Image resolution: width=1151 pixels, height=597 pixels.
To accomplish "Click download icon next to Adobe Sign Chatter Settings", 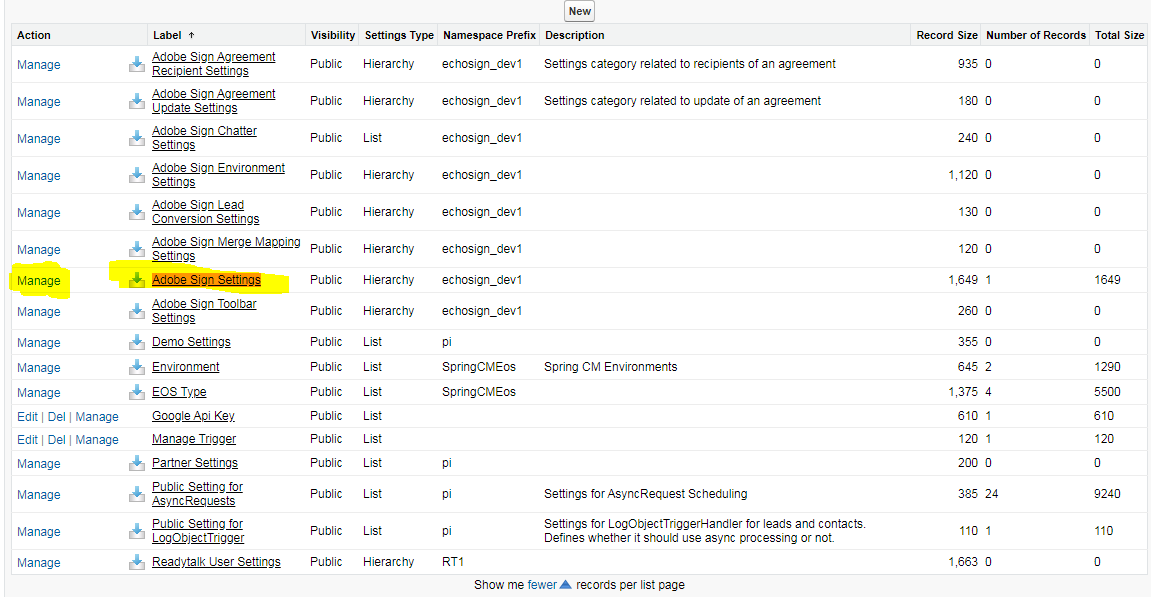I will [x=137, y=137].
